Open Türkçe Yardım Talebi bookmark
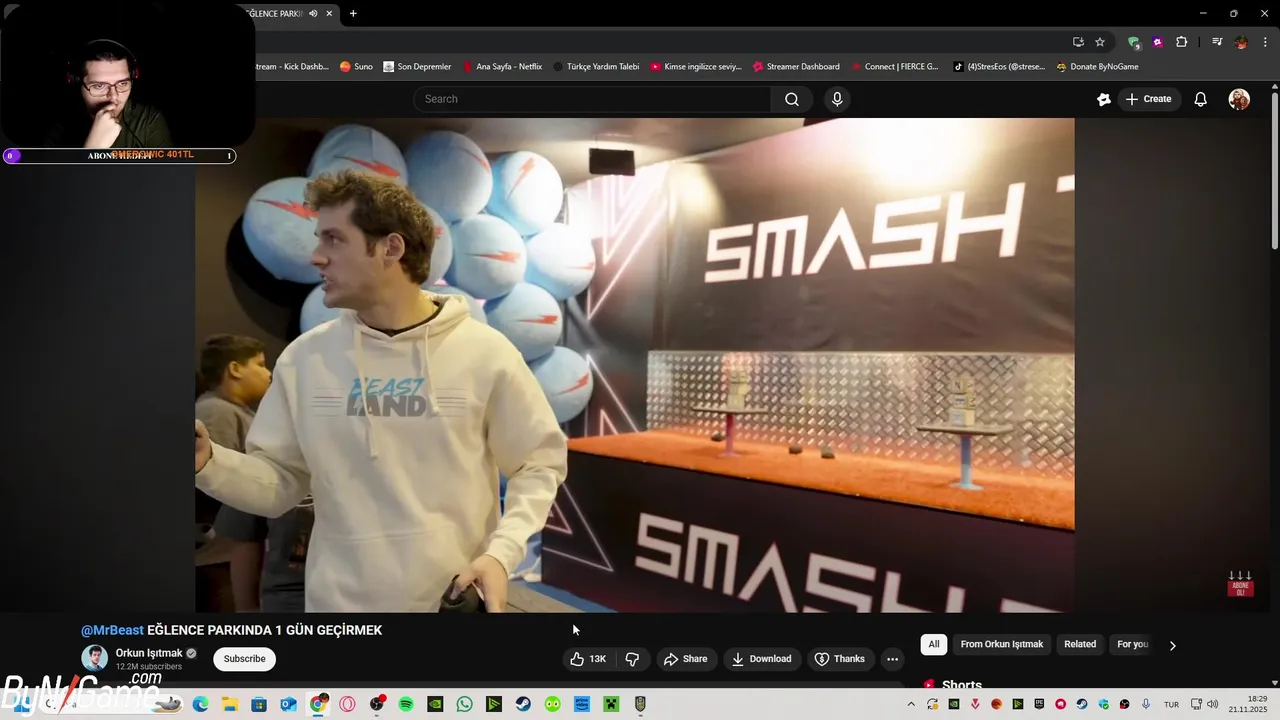This screenshot has width=1280, height=720. tap(596, 67)
